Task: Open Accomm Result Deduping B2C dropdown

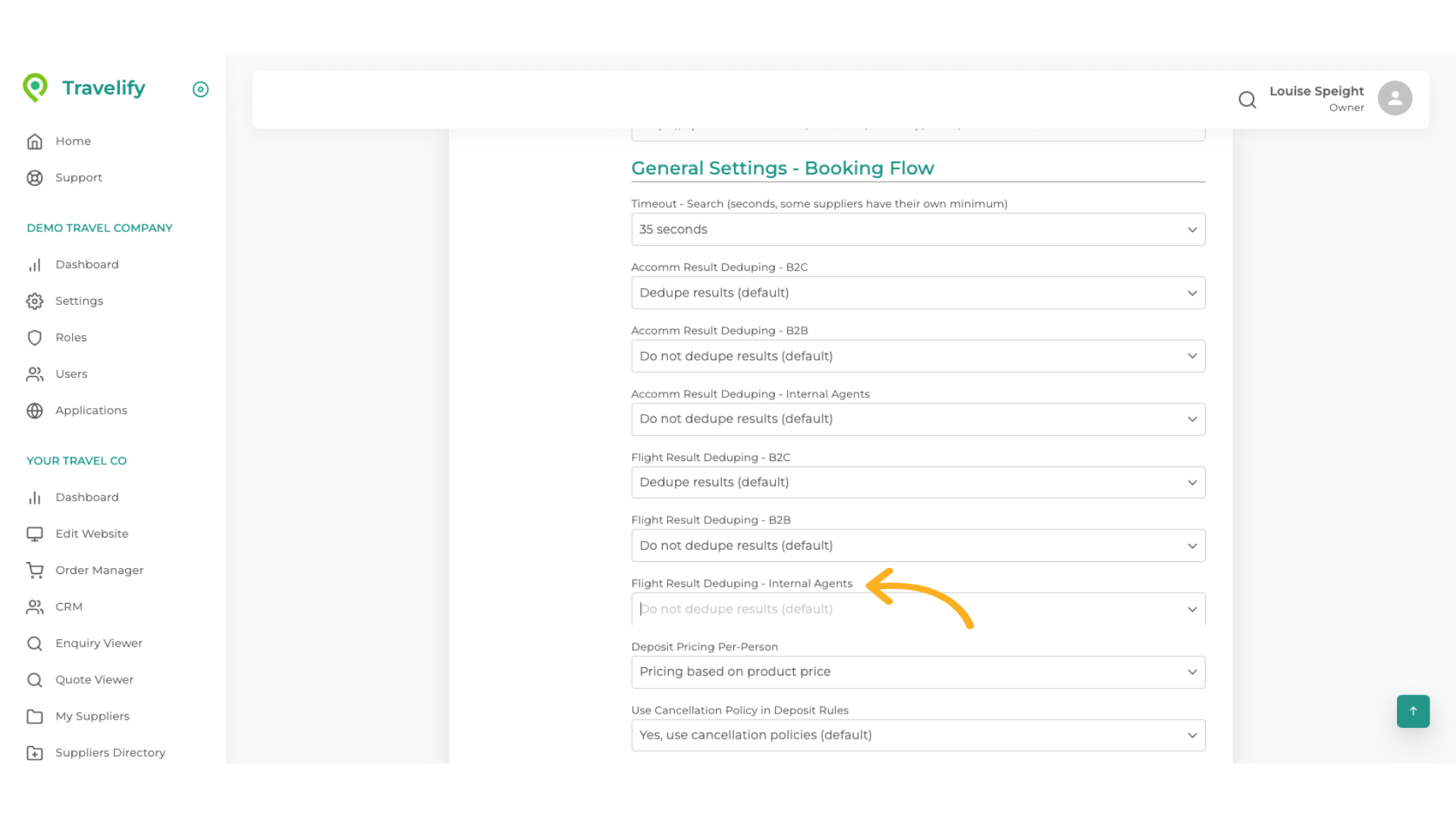Action: 918,293
